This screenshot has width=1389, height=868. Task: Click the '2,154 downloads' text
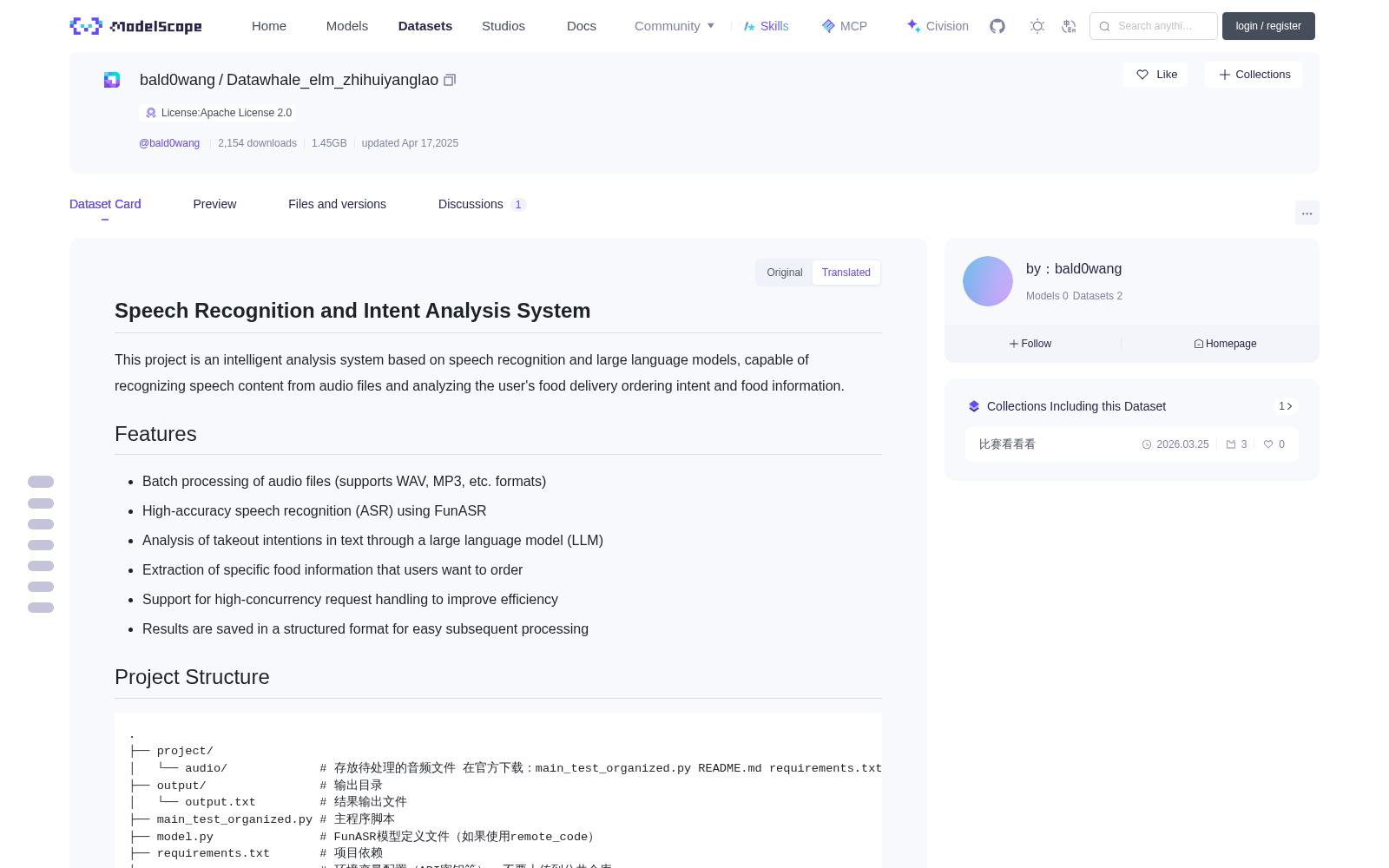(257, 143)
